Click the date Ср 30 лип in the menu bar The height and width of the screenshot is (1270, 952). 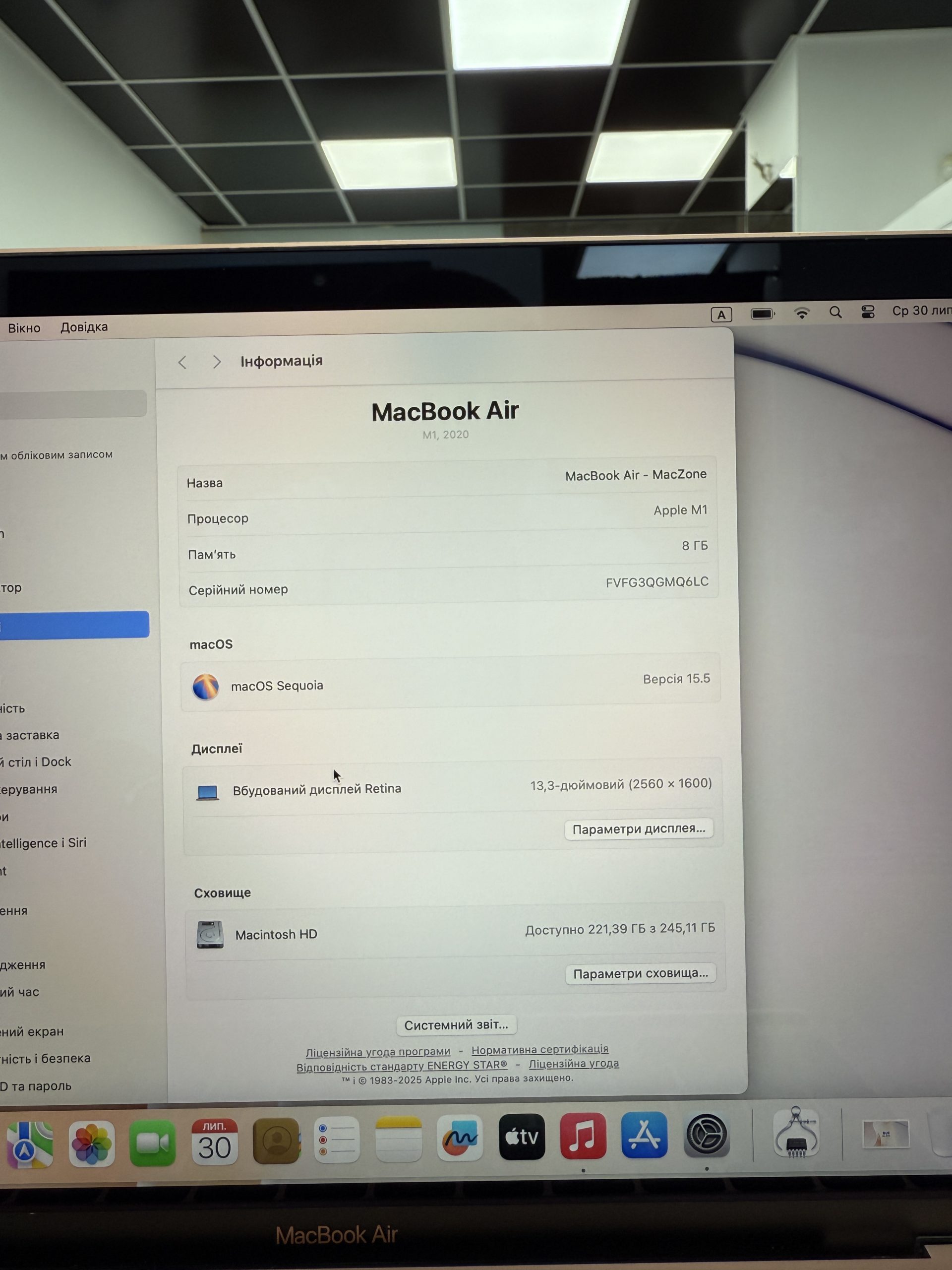[x=922, y=311]
